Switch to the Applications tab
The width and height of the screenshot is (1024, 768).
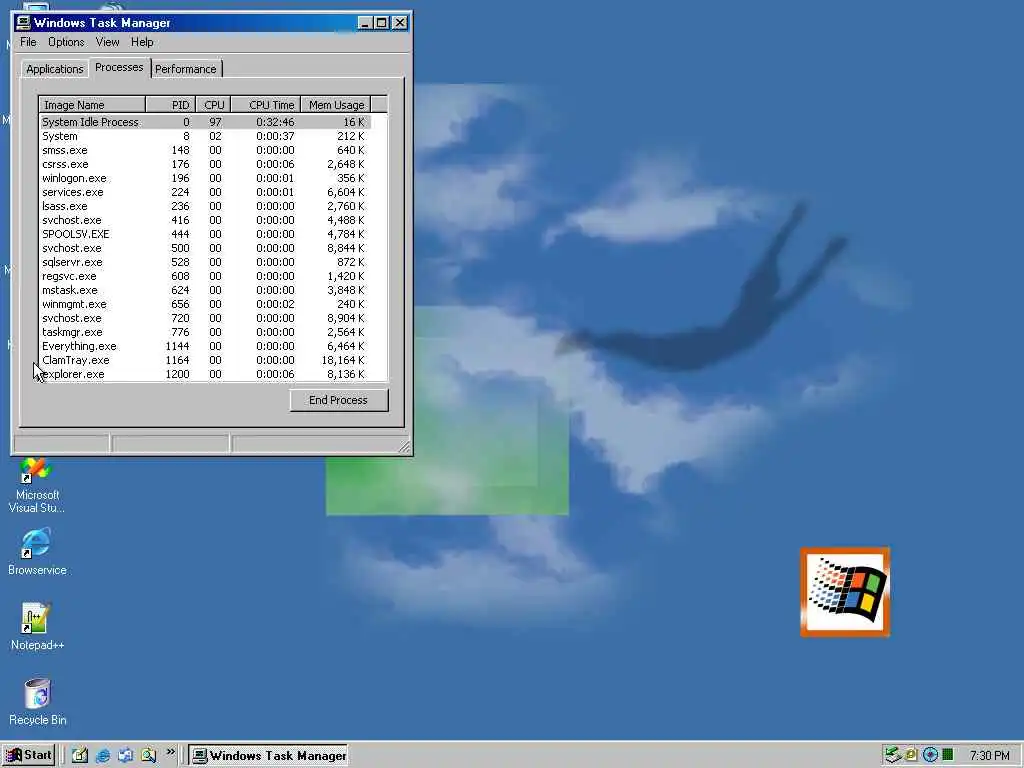tap(55, 69)
